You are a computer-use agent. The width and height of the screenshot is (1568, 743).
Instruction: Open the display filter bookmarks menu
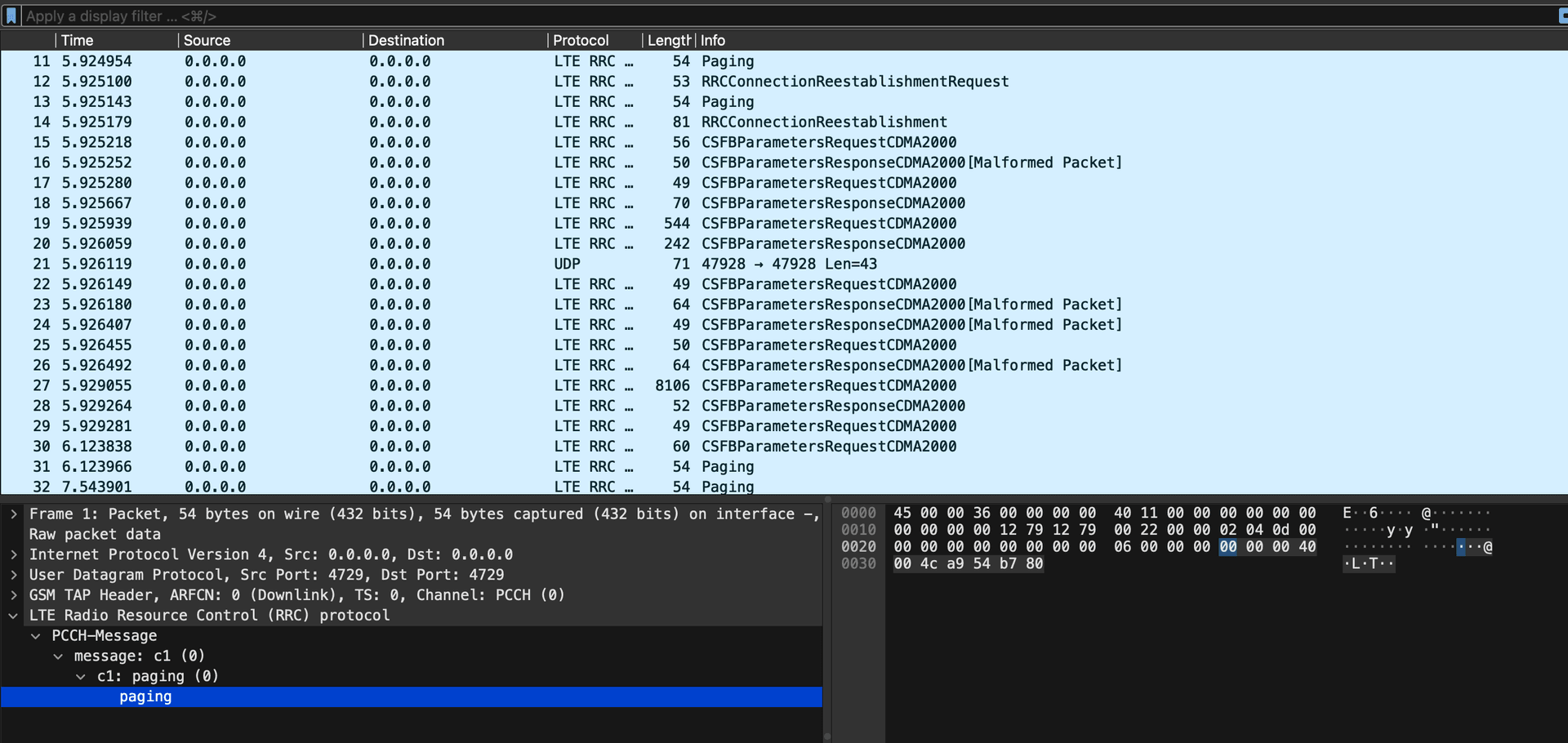10,16
